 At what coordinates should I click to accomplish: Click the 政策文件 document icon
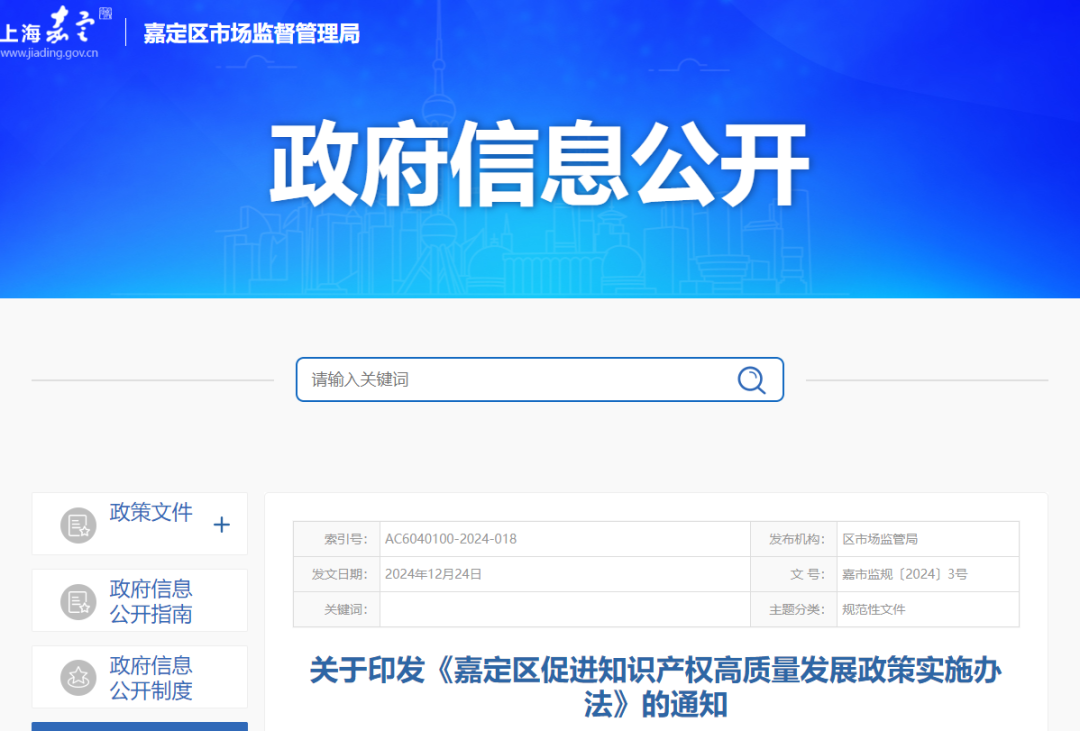tap(79, 525)
